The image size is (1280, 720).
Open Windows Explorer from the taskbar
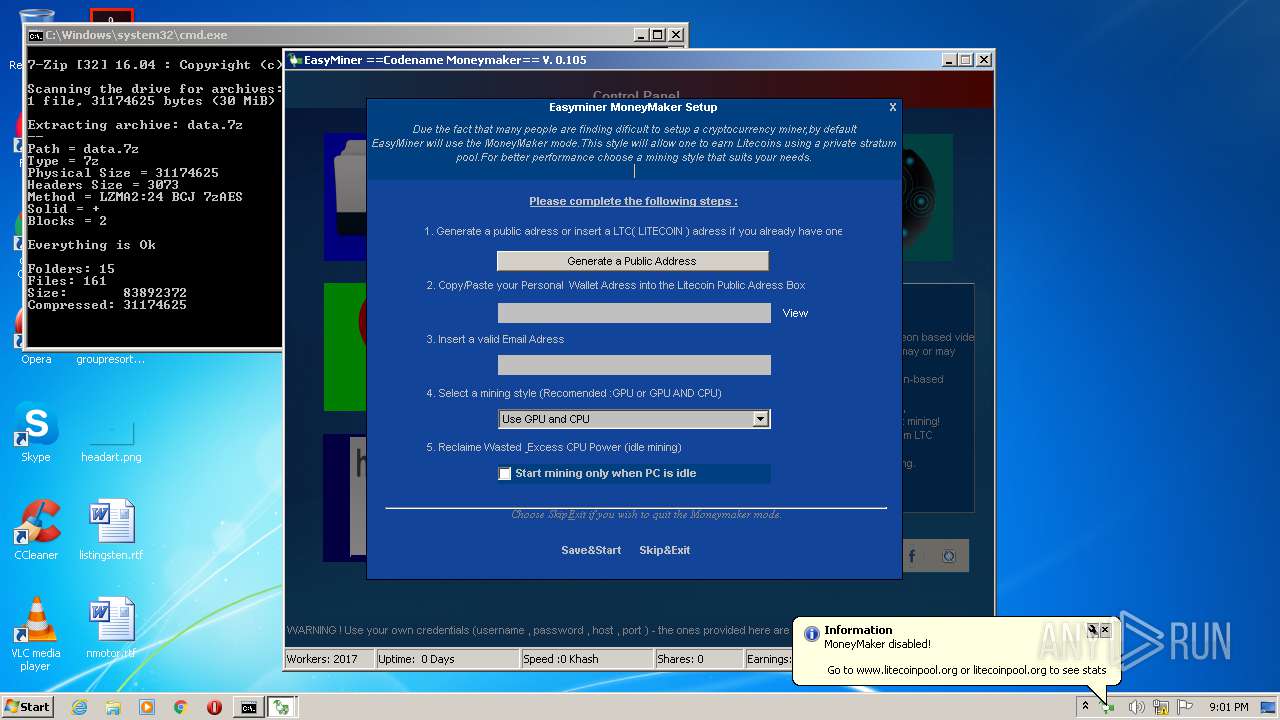point(113,707)
